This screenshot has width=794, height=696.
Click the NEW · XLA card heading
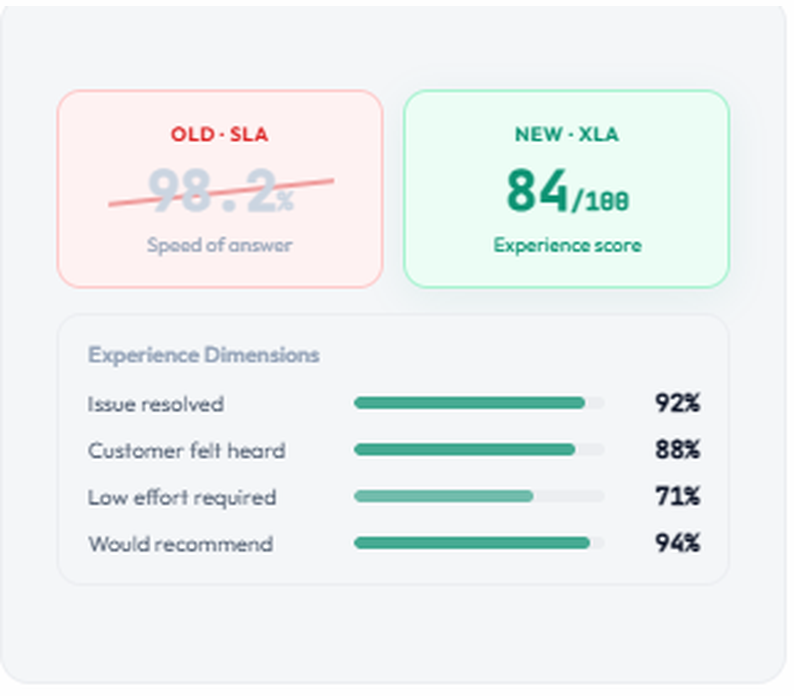[566, 134]
